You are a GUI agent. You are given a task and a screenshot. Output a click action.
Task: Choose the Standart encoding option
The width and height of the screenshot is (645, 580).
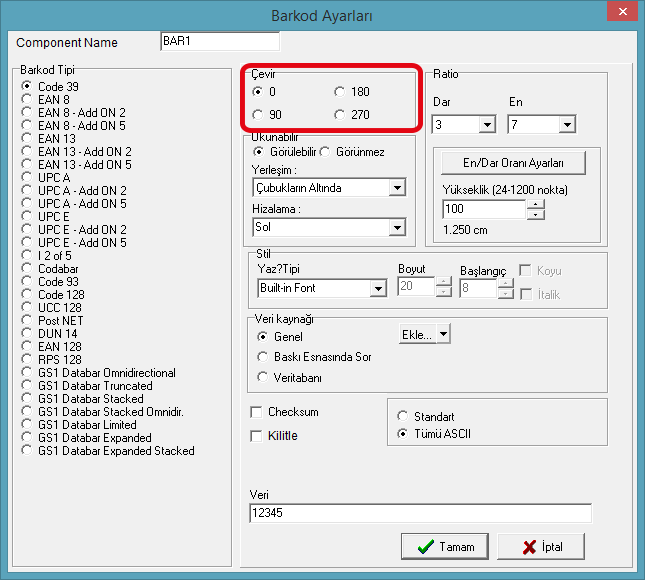click(x=404, y=416)
